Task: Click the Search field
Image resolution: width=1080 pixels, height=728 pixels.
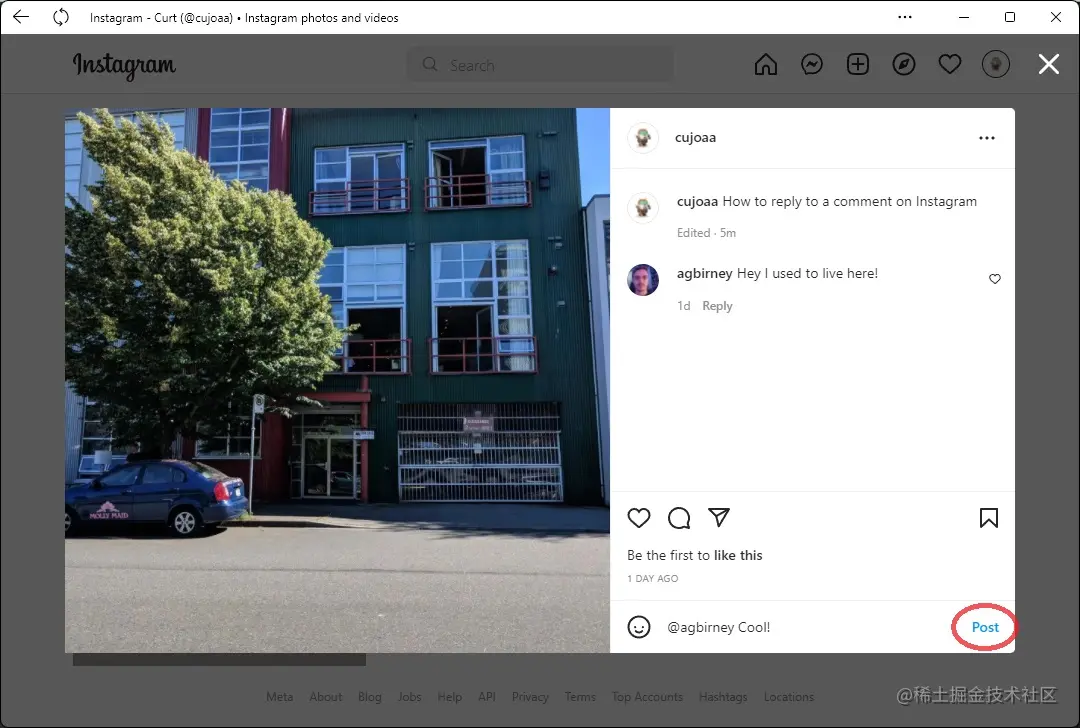Action: (x=540, y=65)
